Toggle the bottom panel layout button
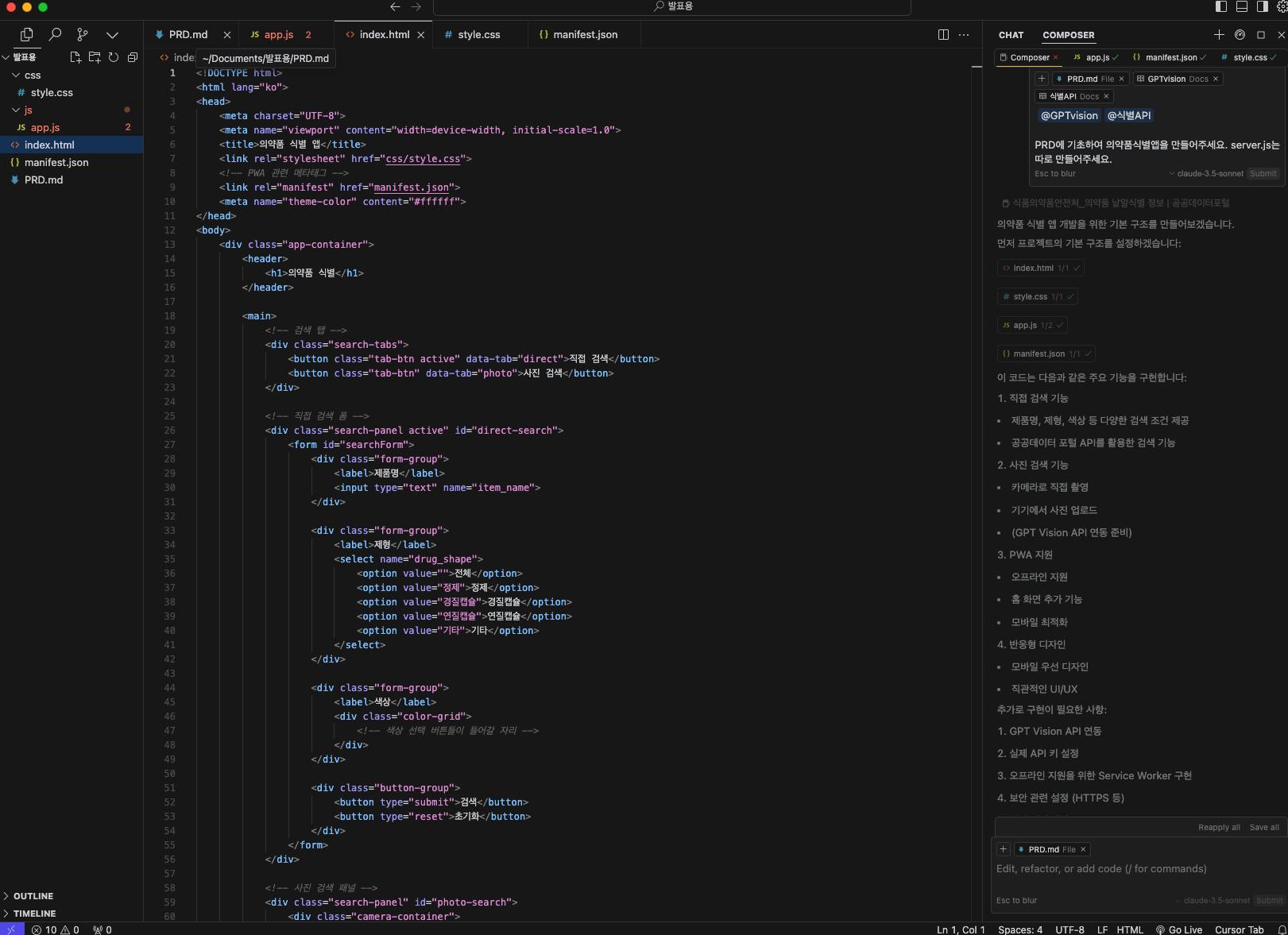 (1242, 6)
